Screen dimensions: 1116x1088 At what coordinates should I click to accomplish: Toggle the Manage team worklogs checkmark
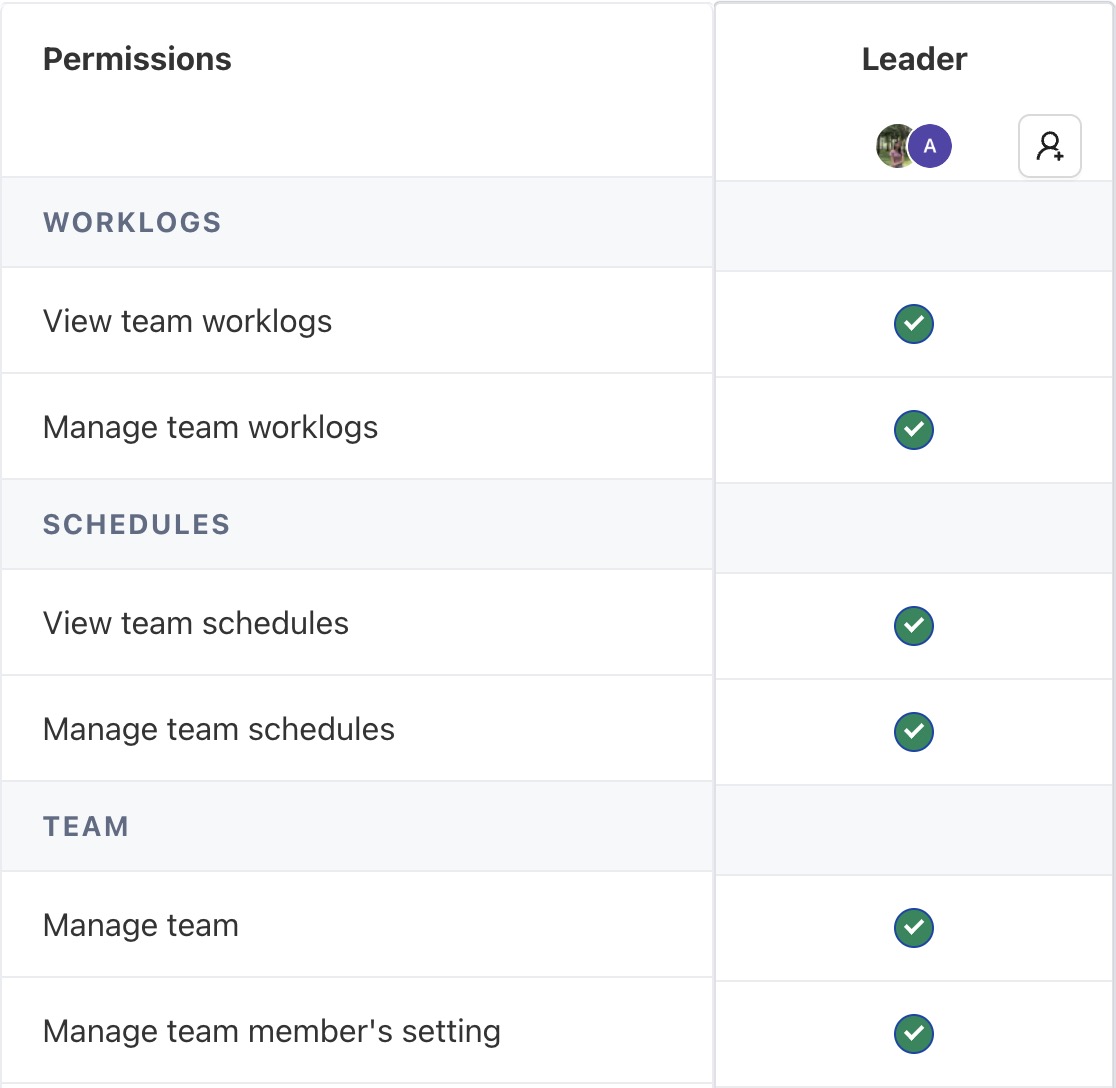[913, 430]
